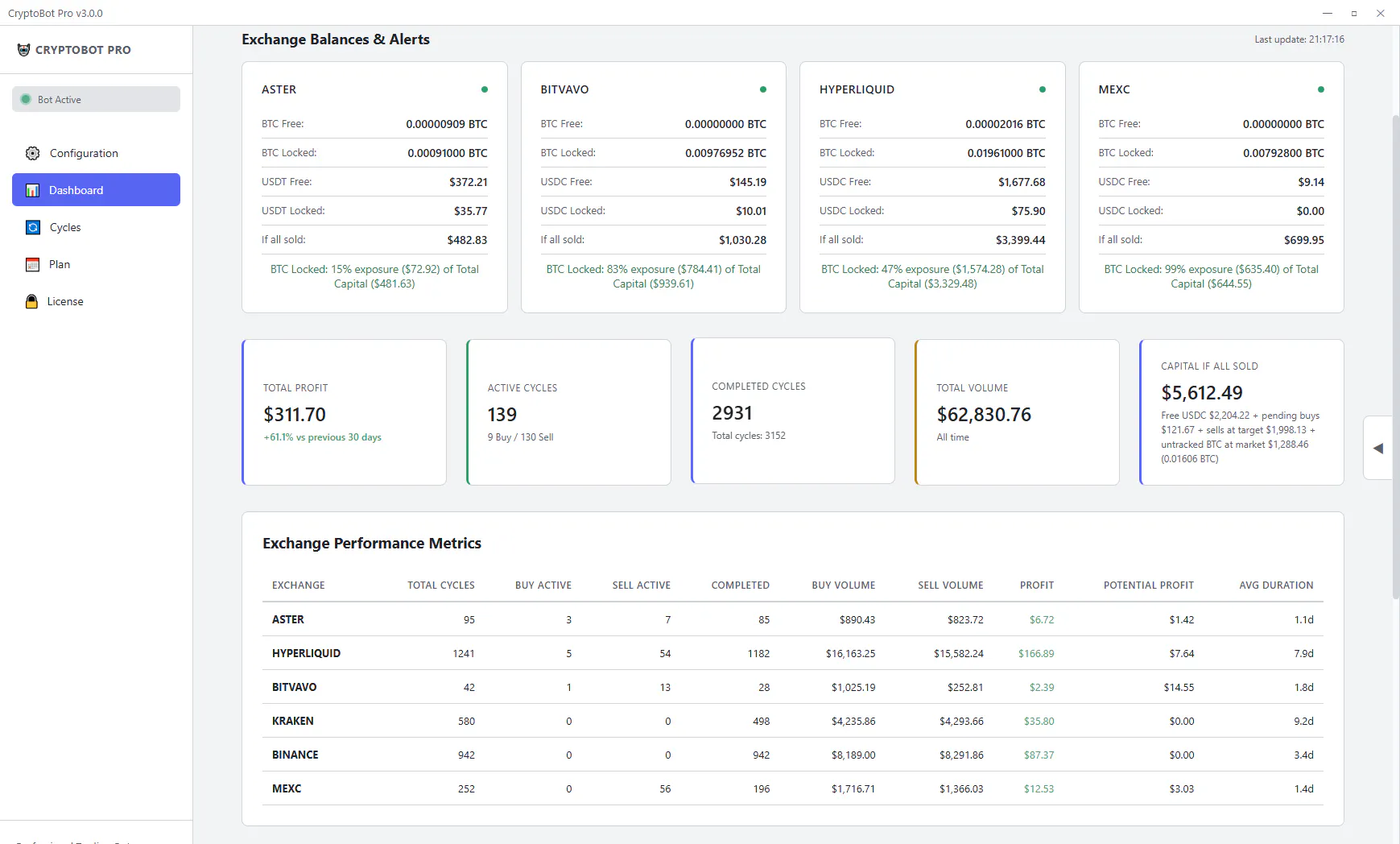
Task: Select the BITVAVO row in metrics table
Action: pyautogui.click(x=793, y=687)
